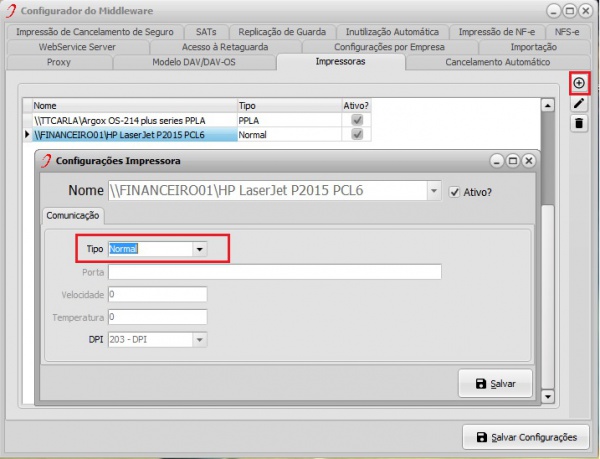Click the printer list scrollbar down arrow
The width and height of the screenshot is (600, 459).
click(x=547, y=397)
